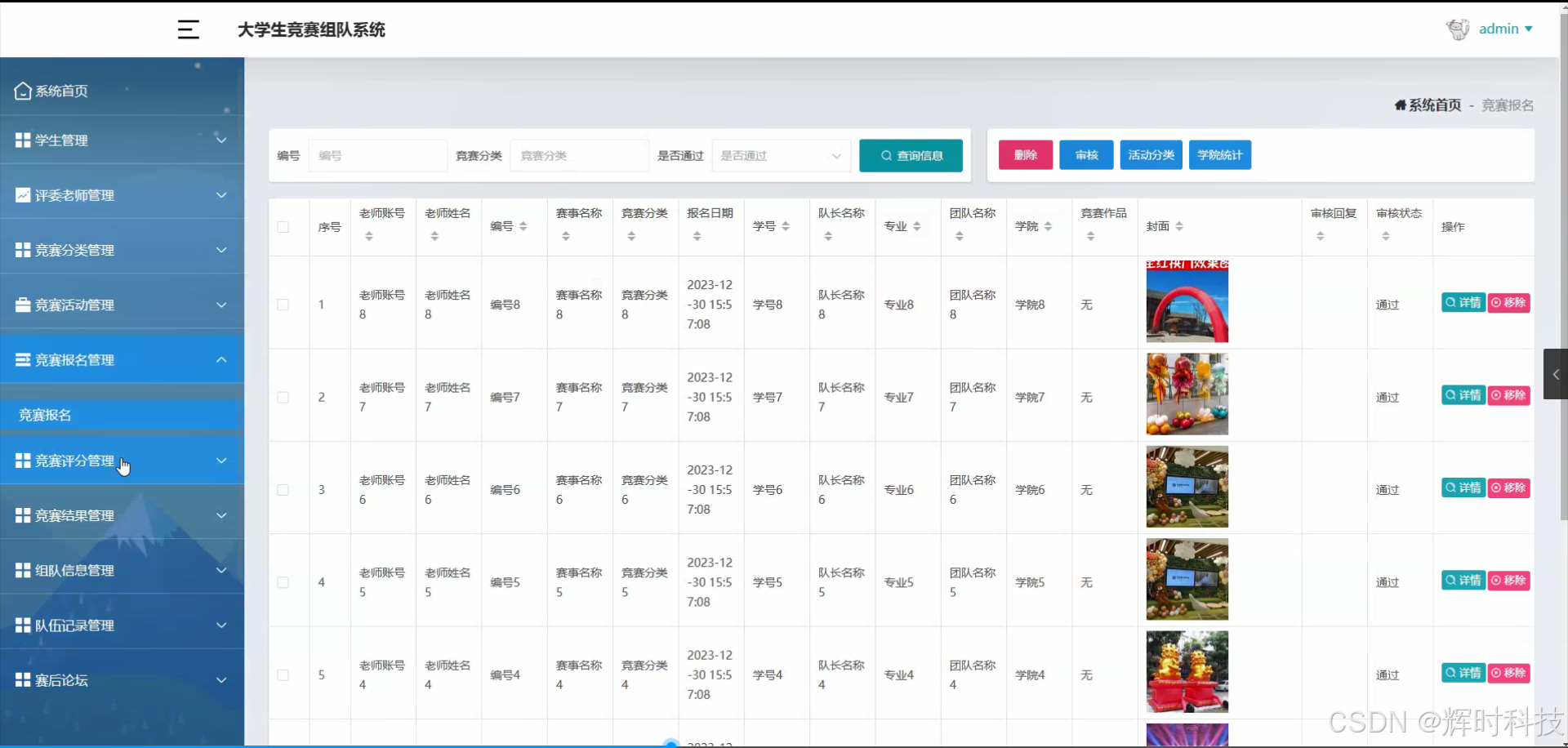Image resolution: width=1568 pixels, height=748 pixels.
Task: Expand the 竞赛分类管理 menu chevron
Action: click(x=221, y=250)
